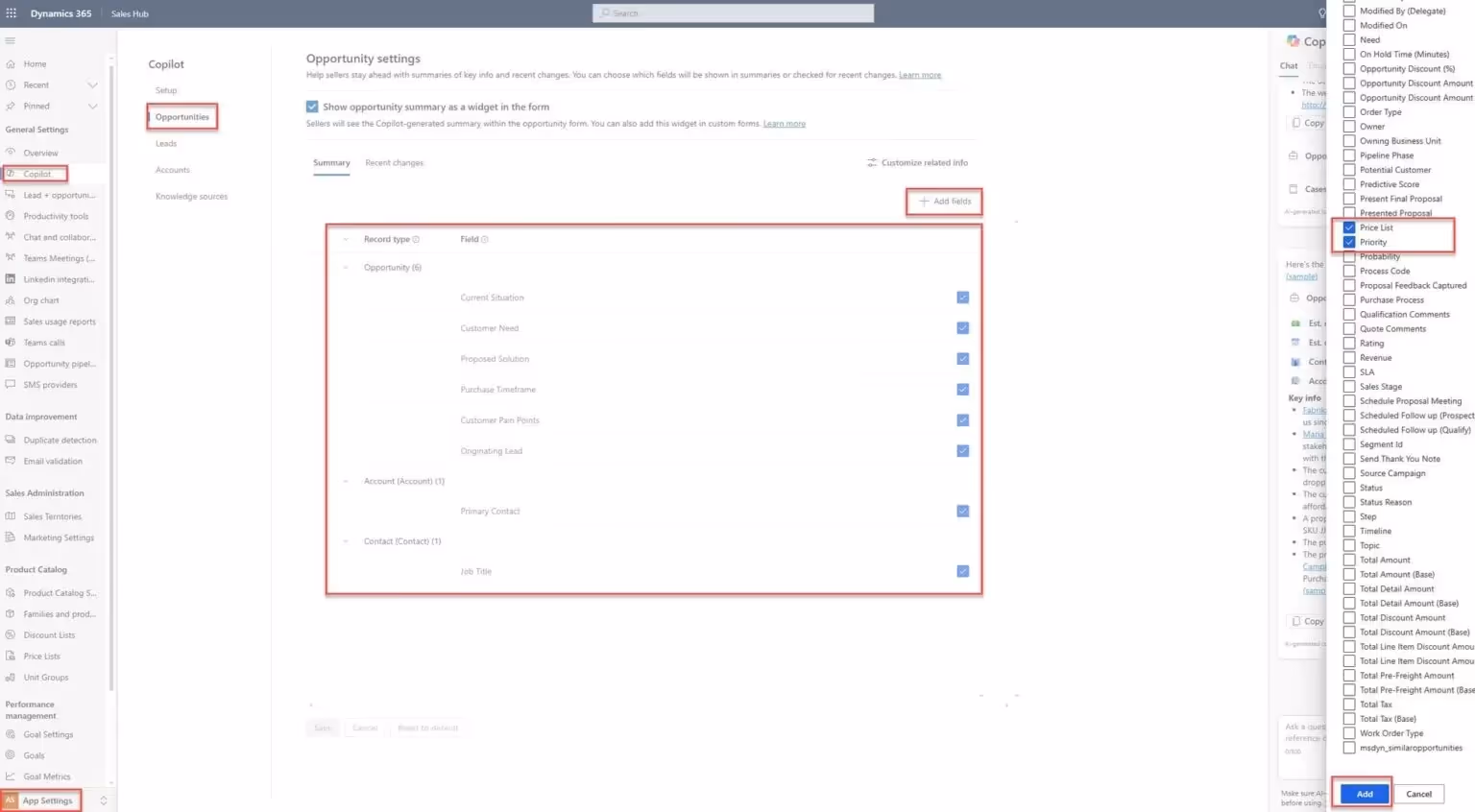1475x812 pixels.
Task: Uncheck the Proposed Solution field checkbox
Action: (962, 359)
